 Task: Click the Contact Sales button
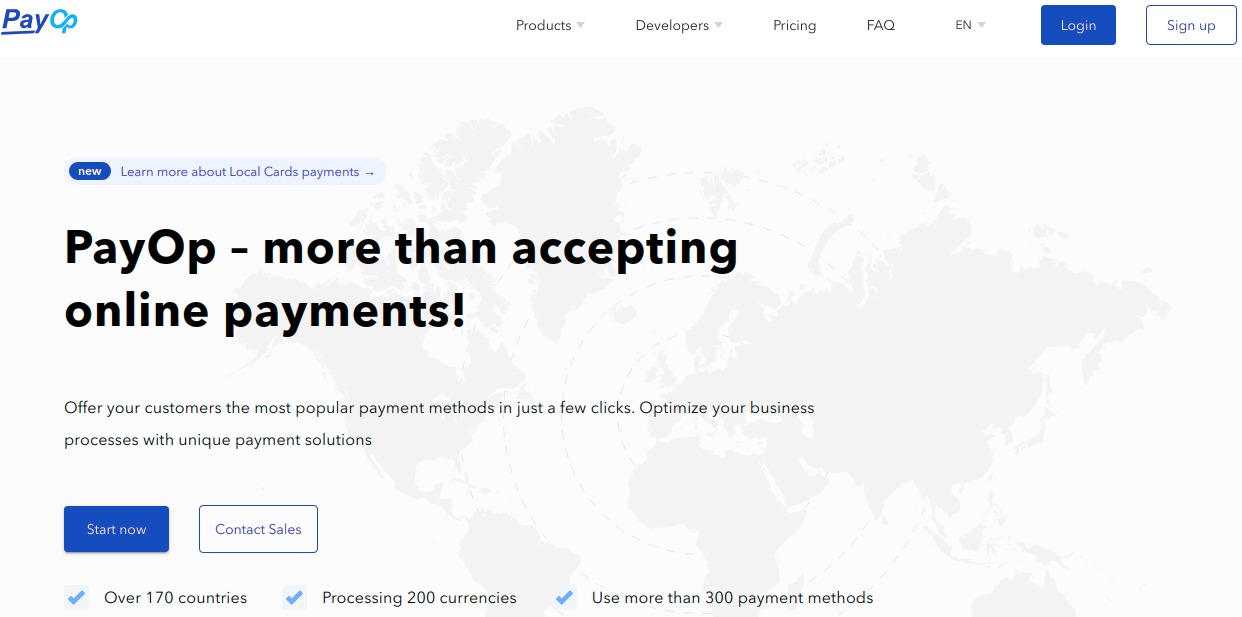[258, 529]
